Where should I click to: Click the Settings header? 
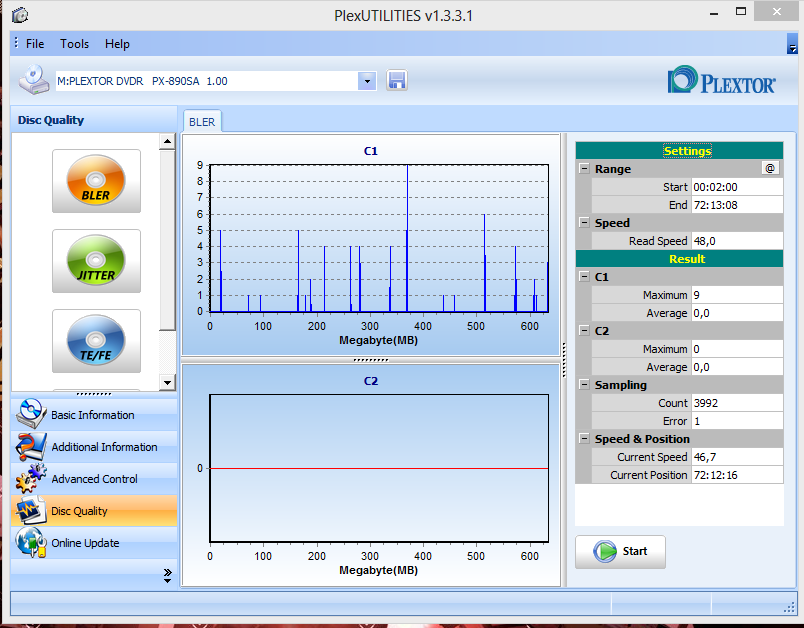[679, 151]
